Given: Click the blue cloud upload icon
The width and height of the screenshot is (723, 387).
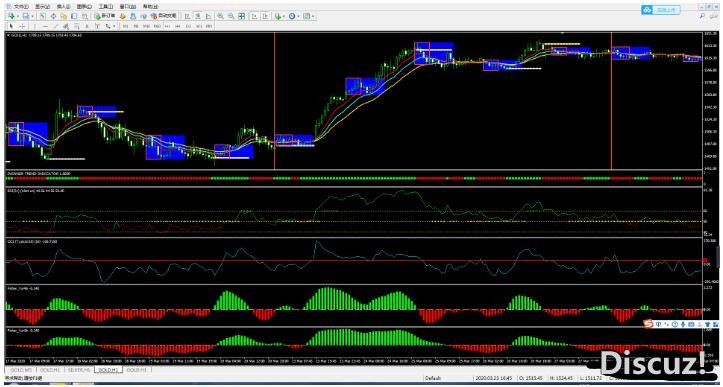Looking at the screenshot, I should click(x=647, y=9).
